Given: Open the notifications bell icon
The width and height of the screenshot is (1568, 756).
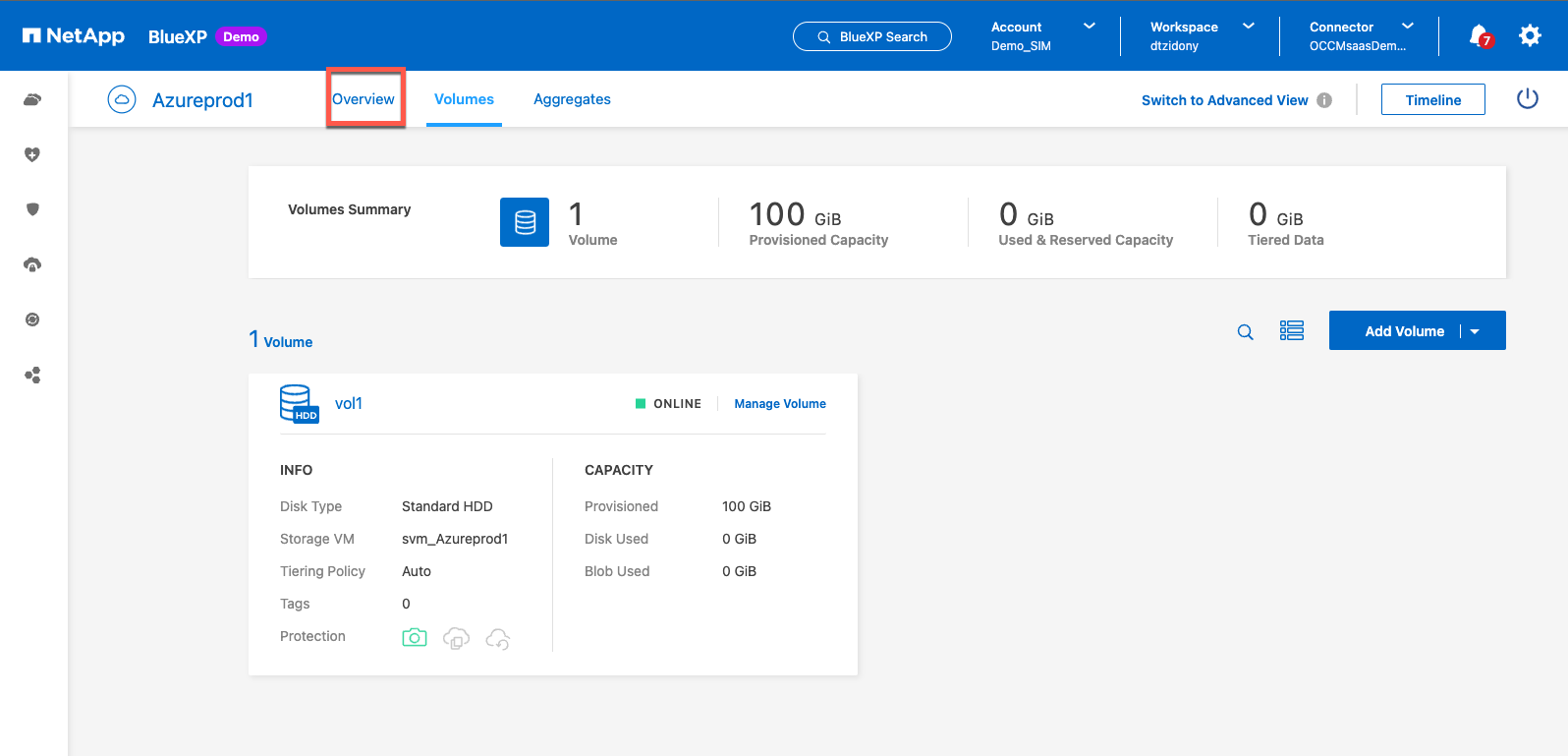Looking at the screenshot, I should [1479, 36].
